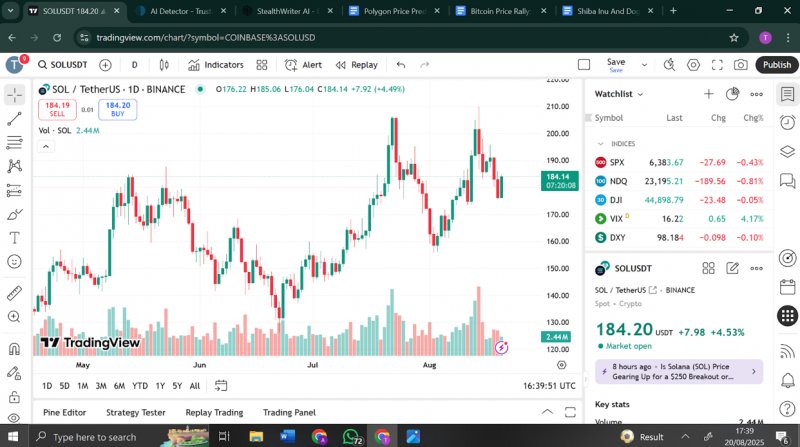The height and width of the screenshot is (447, 800).
Task: Select the 1M date range
Action: click(x=83, y=386)
